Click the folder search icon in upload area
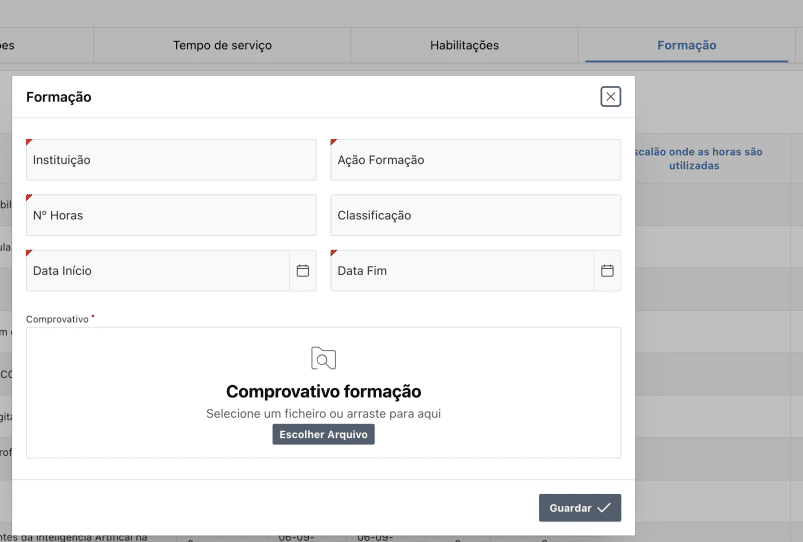803x542 pixels. click(x=323, y=358)
